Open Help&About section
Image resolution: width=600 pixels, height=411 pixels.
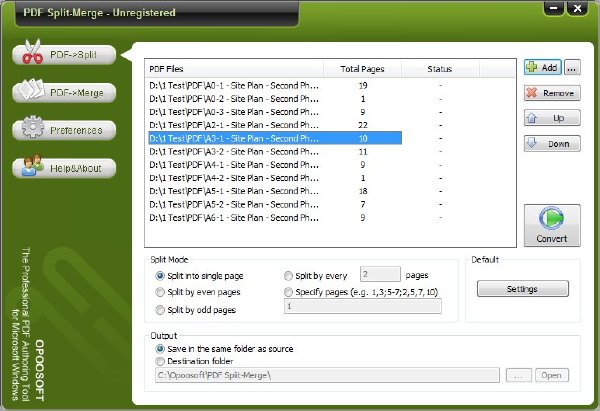[64, 168]
